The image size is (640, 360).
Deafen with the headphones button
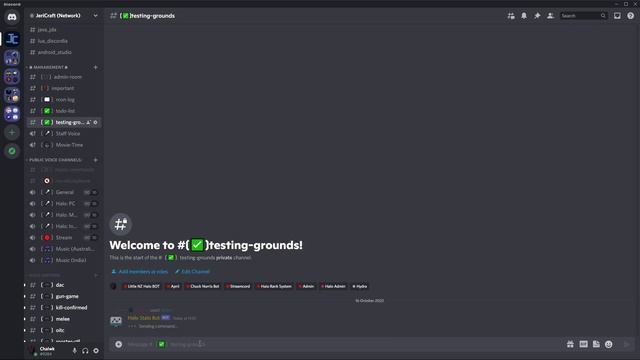point(85,351)
